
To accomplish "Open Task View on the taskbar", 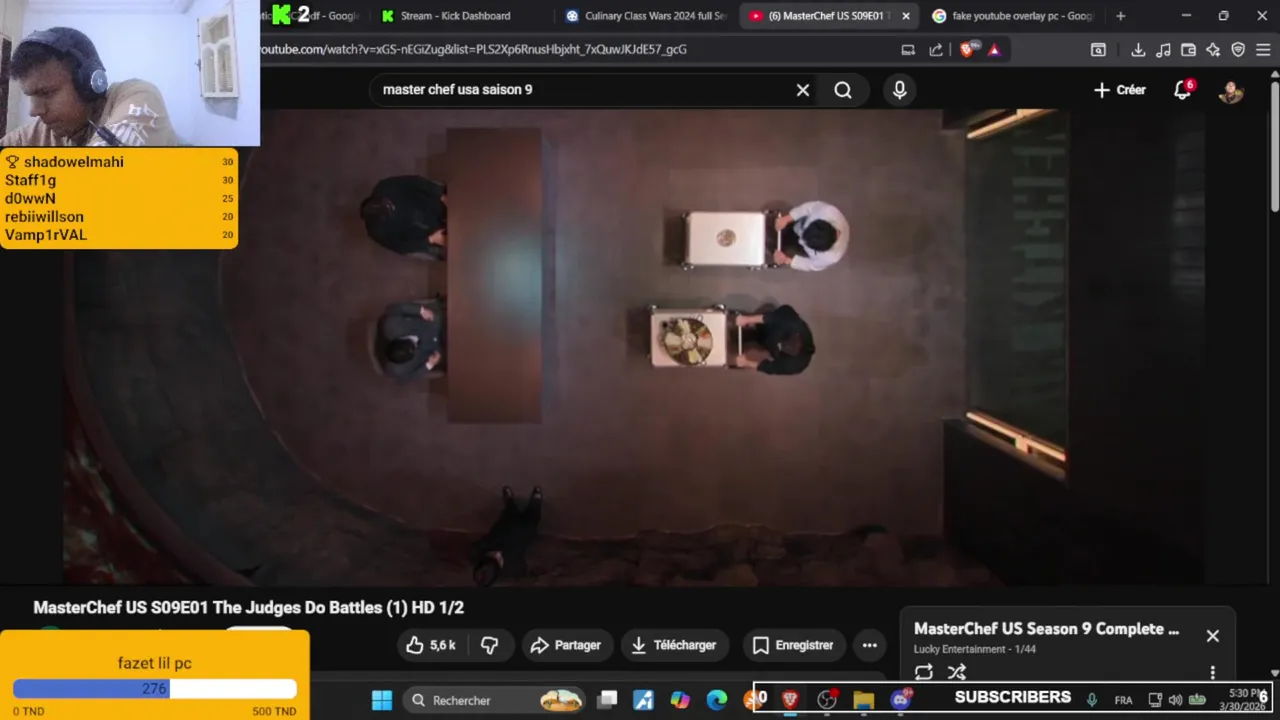I will 607,700.
